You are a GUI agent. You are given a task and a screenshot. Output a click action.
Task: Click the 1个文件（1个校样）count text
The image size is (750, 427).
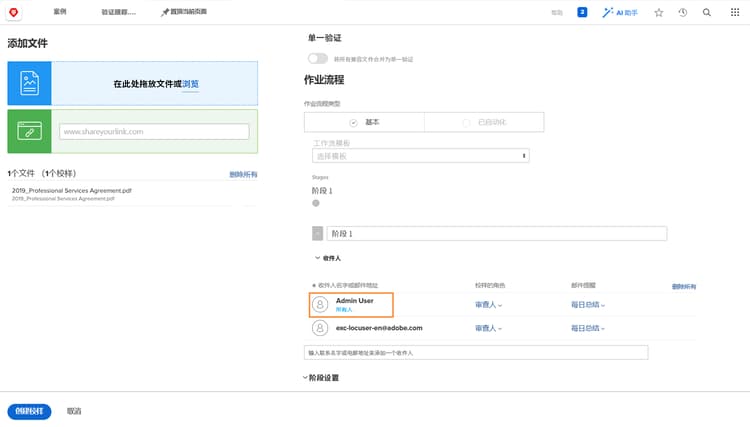pyautogui.click(x=42, y=173)
